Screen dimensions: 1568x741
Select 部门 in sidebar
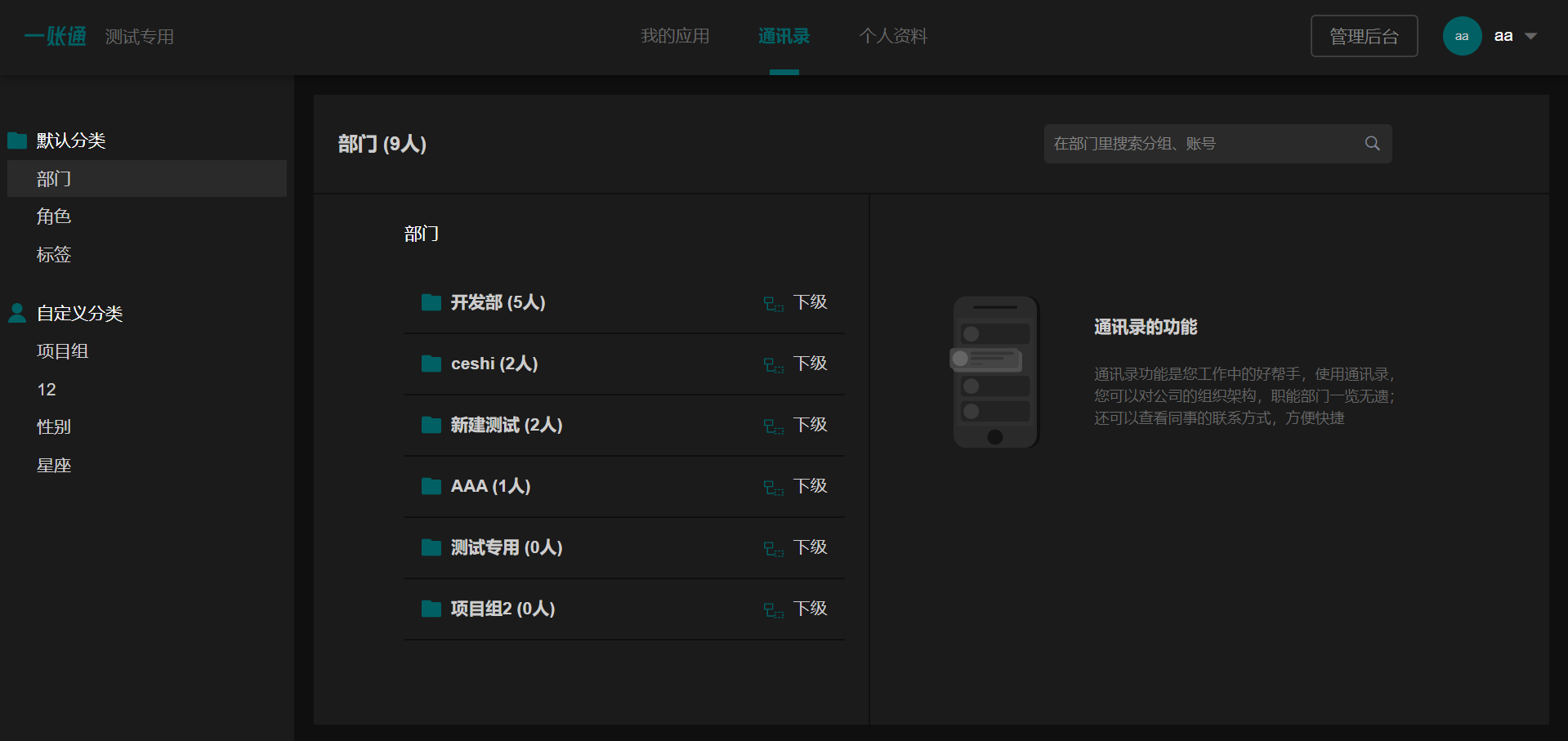[147, 179]
